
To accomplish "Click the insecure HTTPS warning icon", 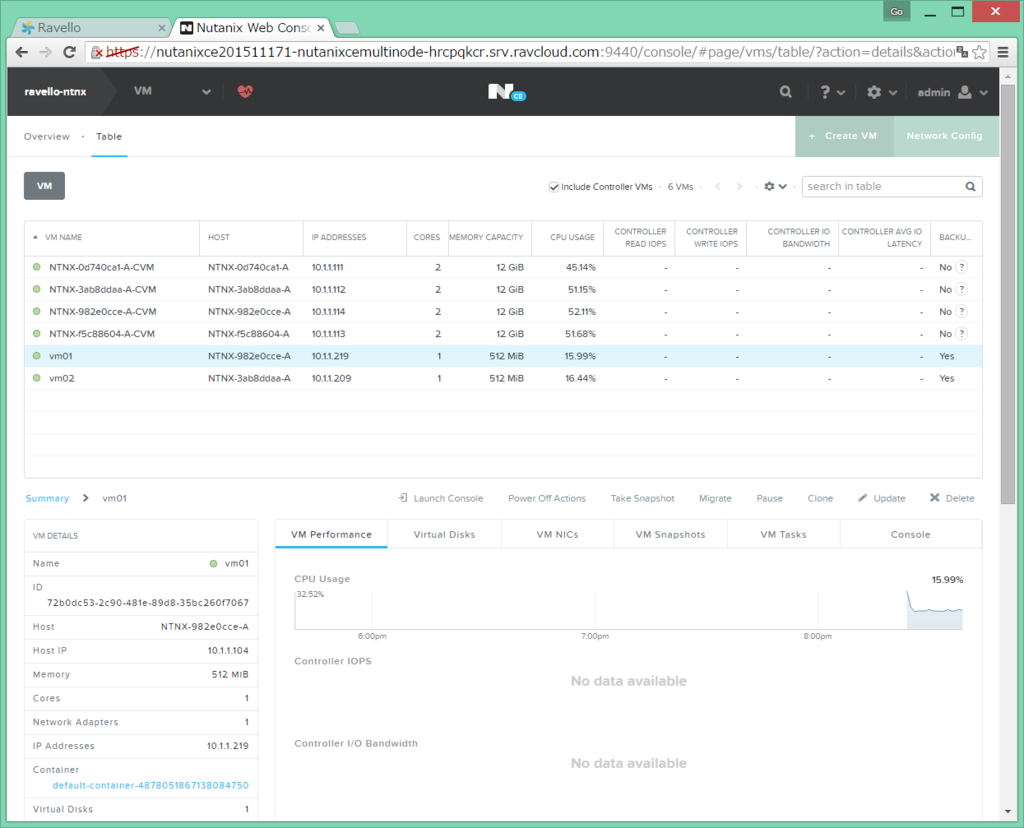I will point(97,52).
